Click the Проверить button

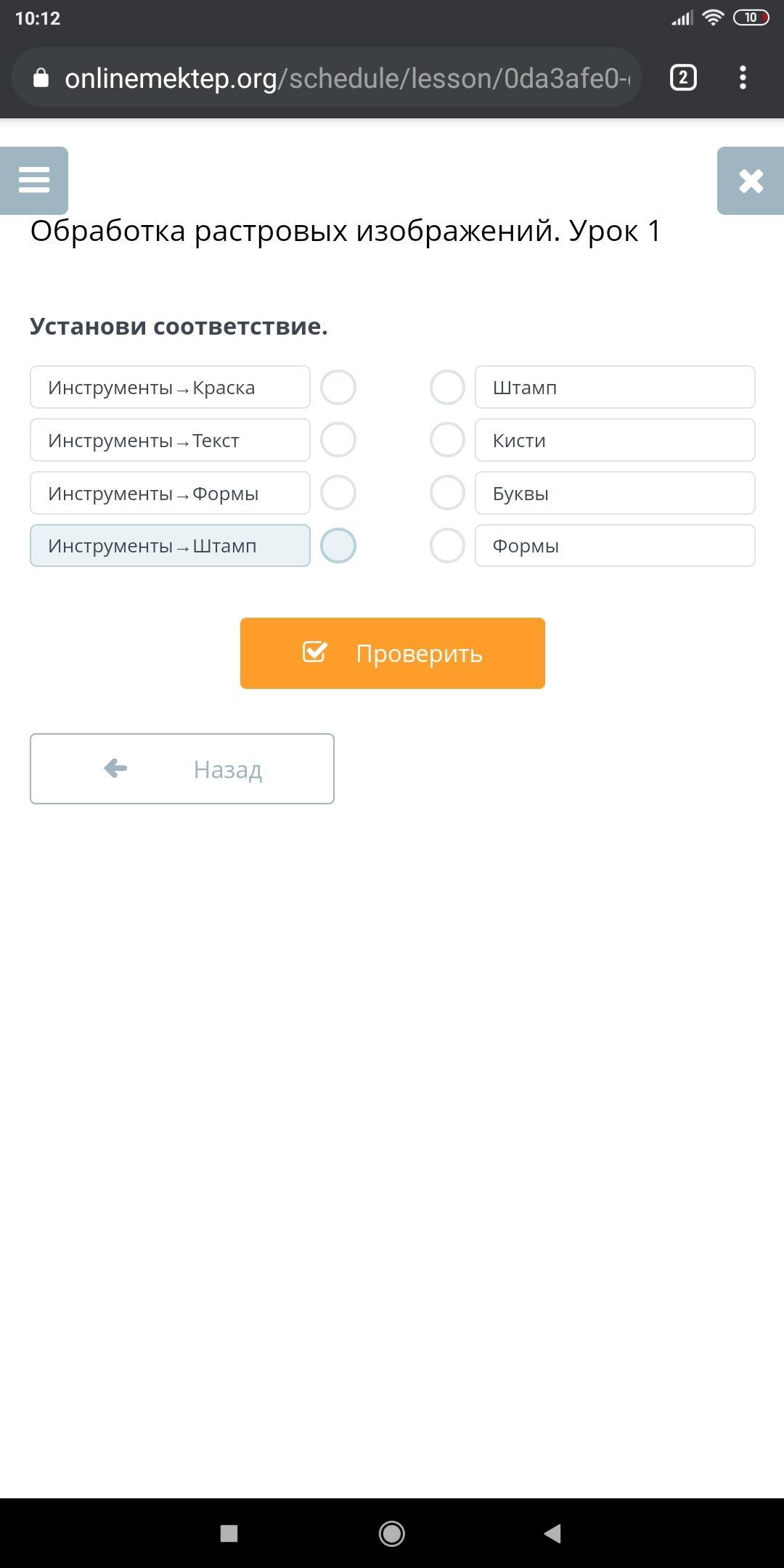[x=392, y=653]
